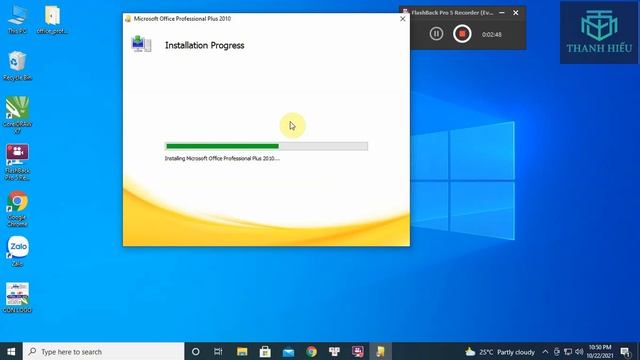
Task: Click "Installing Microsoft Office Professional Plus 2010..." status text
Action: [x=222, y=158]
